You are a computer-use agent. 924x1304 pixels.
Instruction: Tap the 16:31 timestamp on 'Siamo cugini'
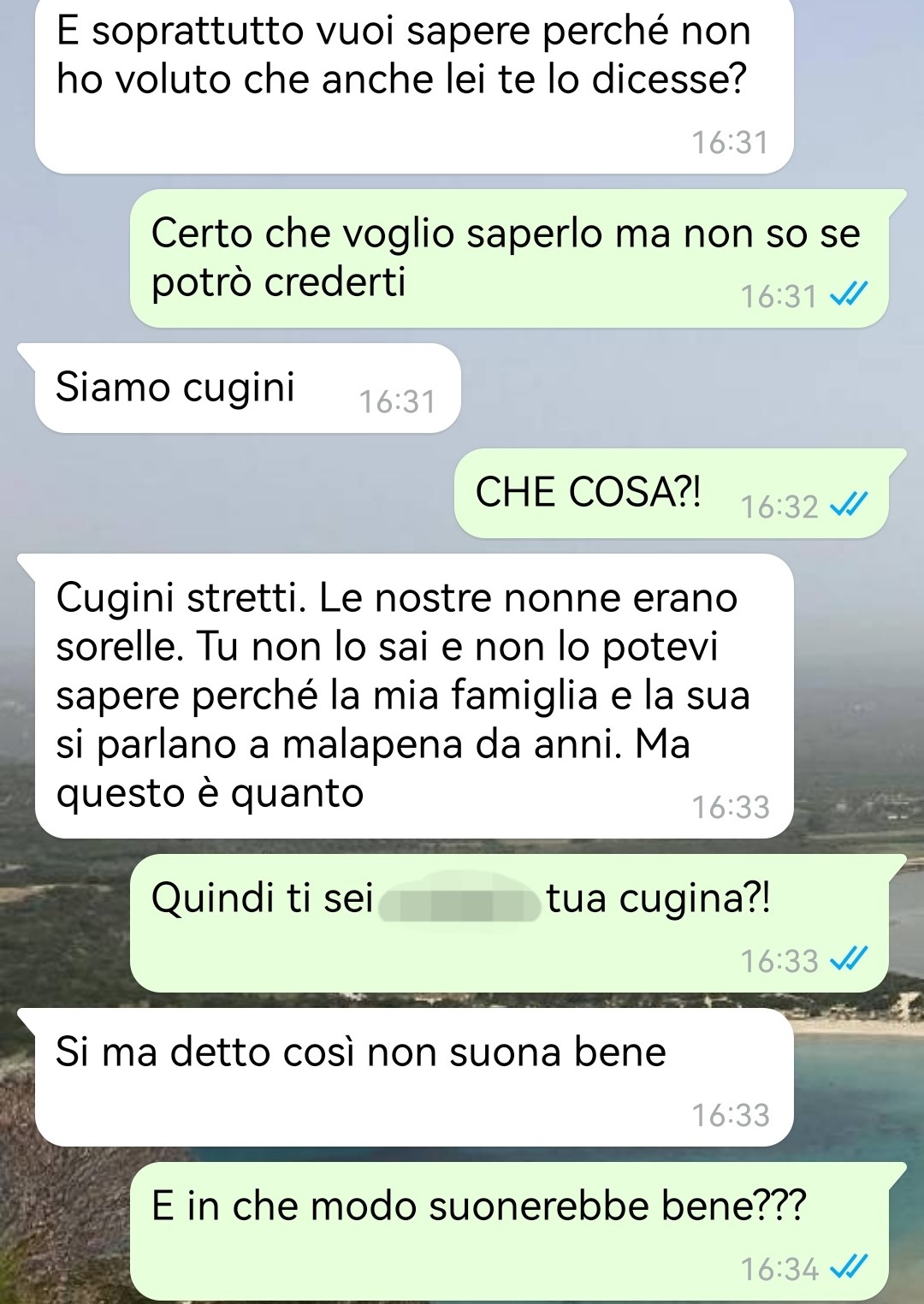(397, 401)
